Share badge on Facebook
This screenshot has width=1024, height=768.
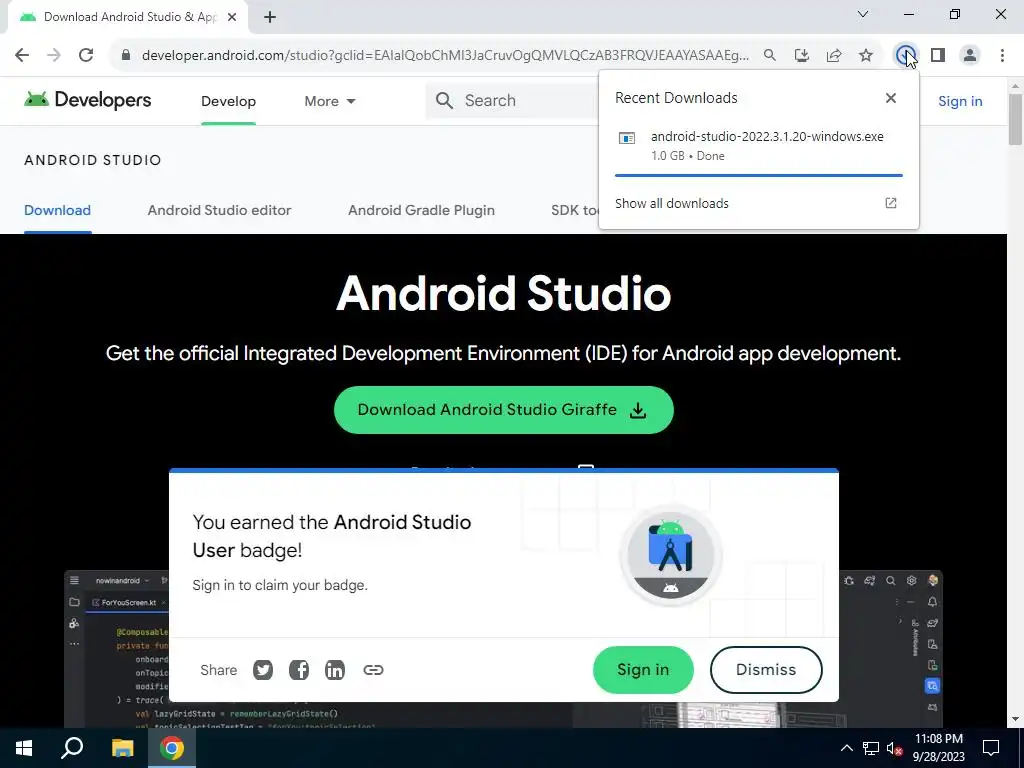pos(298,670)
